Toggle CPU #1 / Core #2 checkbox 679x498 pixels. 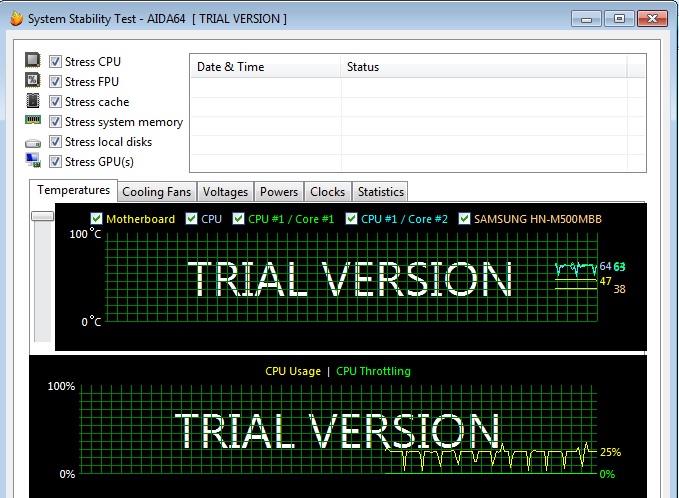point(351,219)
